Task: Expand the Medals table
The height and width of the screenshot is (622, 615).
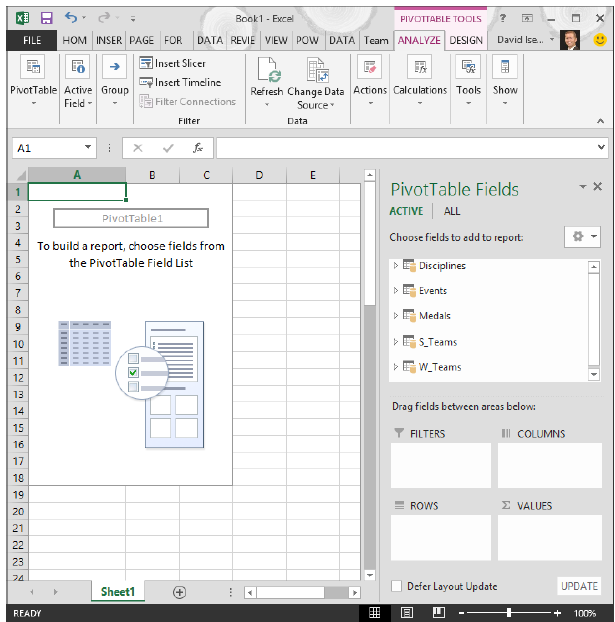Action: point(396,316)
